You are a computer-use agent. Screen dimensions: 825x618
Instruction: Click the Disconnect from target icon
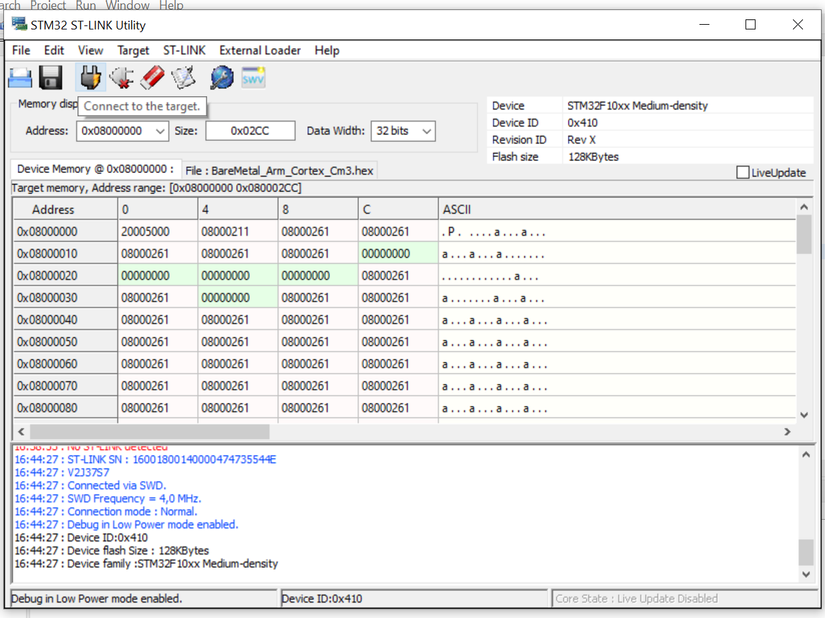122,78
